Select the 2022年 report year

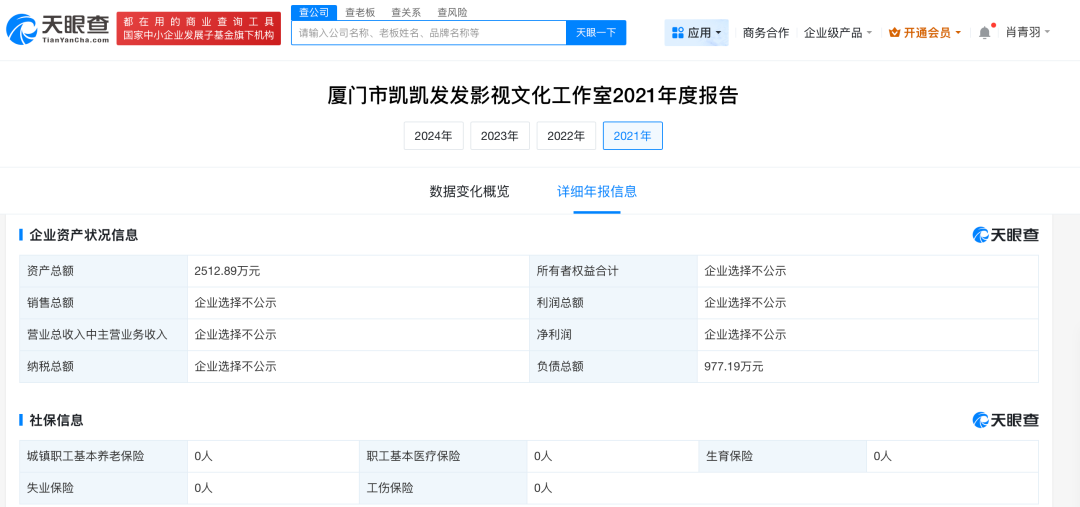(566, 136)
